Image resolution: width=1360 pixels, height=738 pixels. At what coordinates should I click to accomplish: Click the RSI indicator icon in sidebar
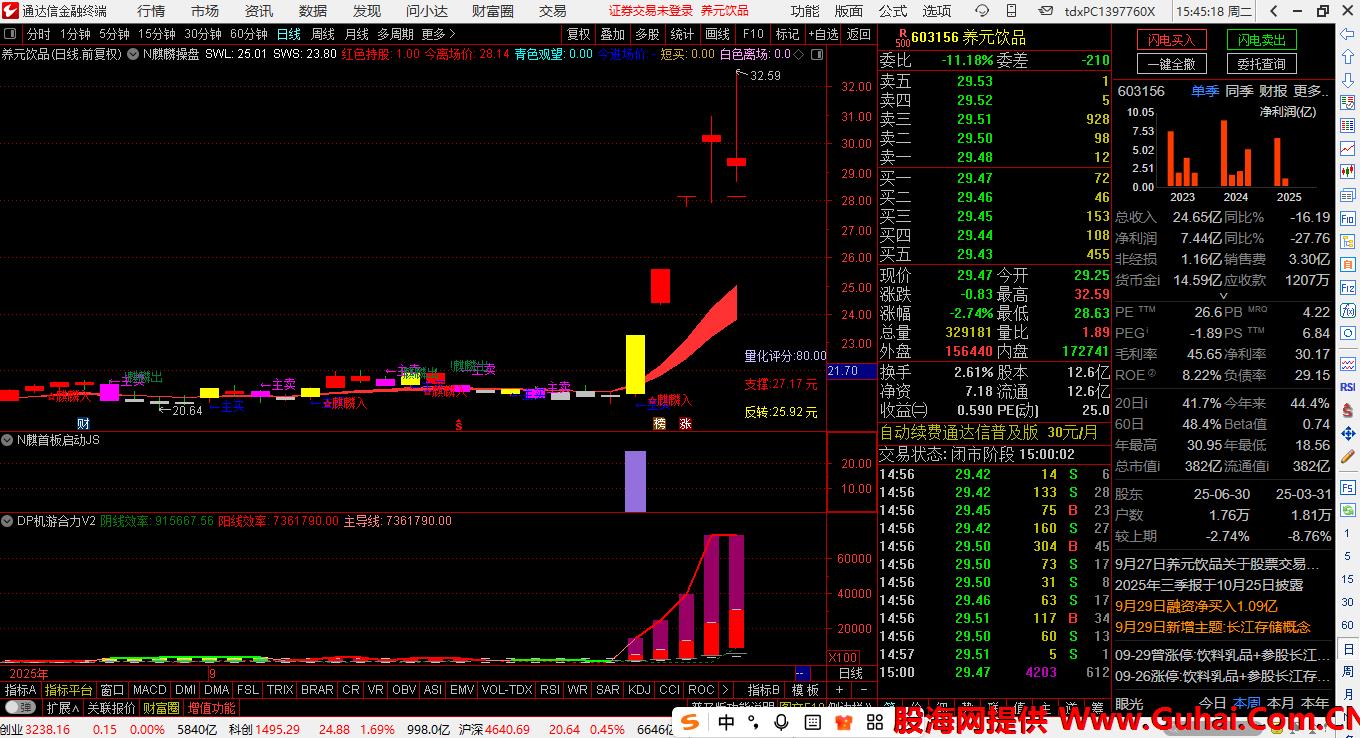coord(1347,387)
